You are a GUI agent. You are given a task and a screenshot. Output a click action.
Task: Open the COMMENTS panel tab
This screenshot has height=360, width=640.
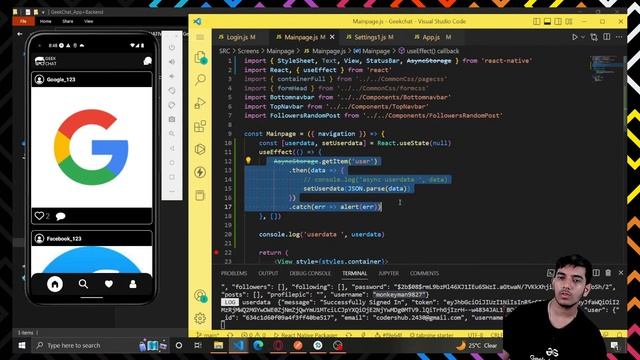click(424, 273)
